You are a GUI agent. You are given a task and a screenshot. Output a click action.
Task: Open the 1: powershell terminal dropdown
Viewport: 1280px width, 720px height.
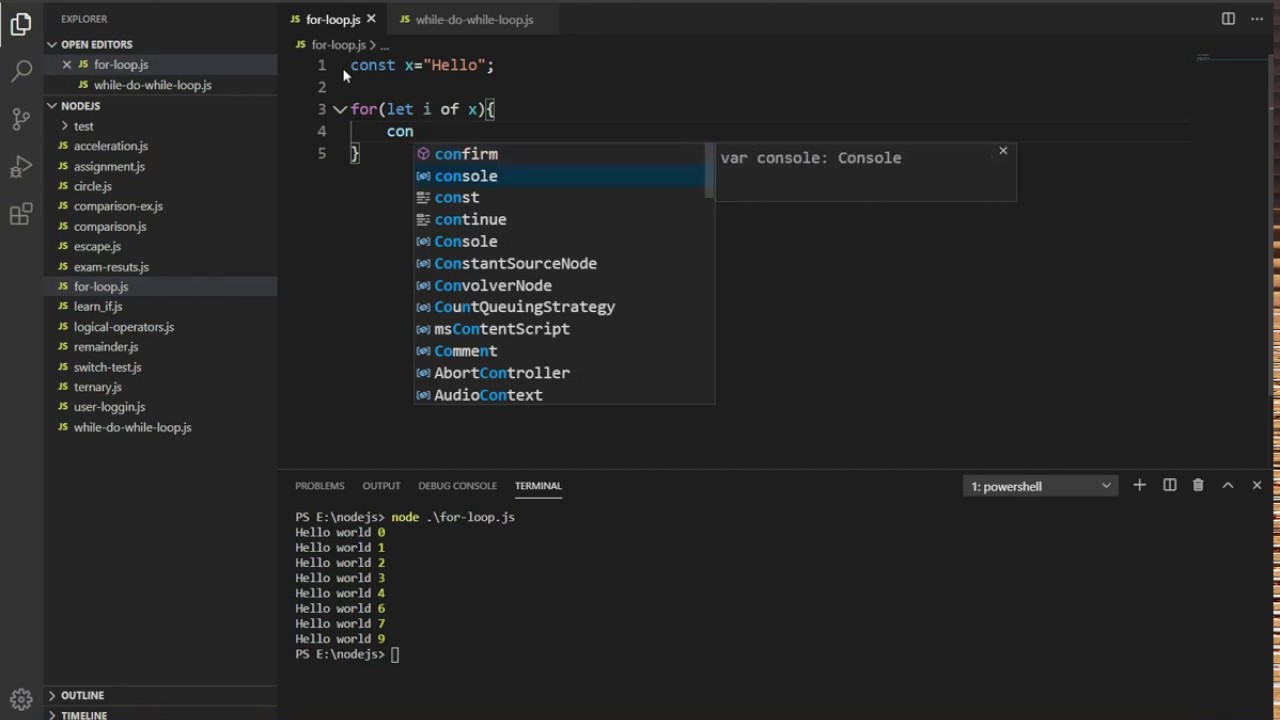point(1040,486)
